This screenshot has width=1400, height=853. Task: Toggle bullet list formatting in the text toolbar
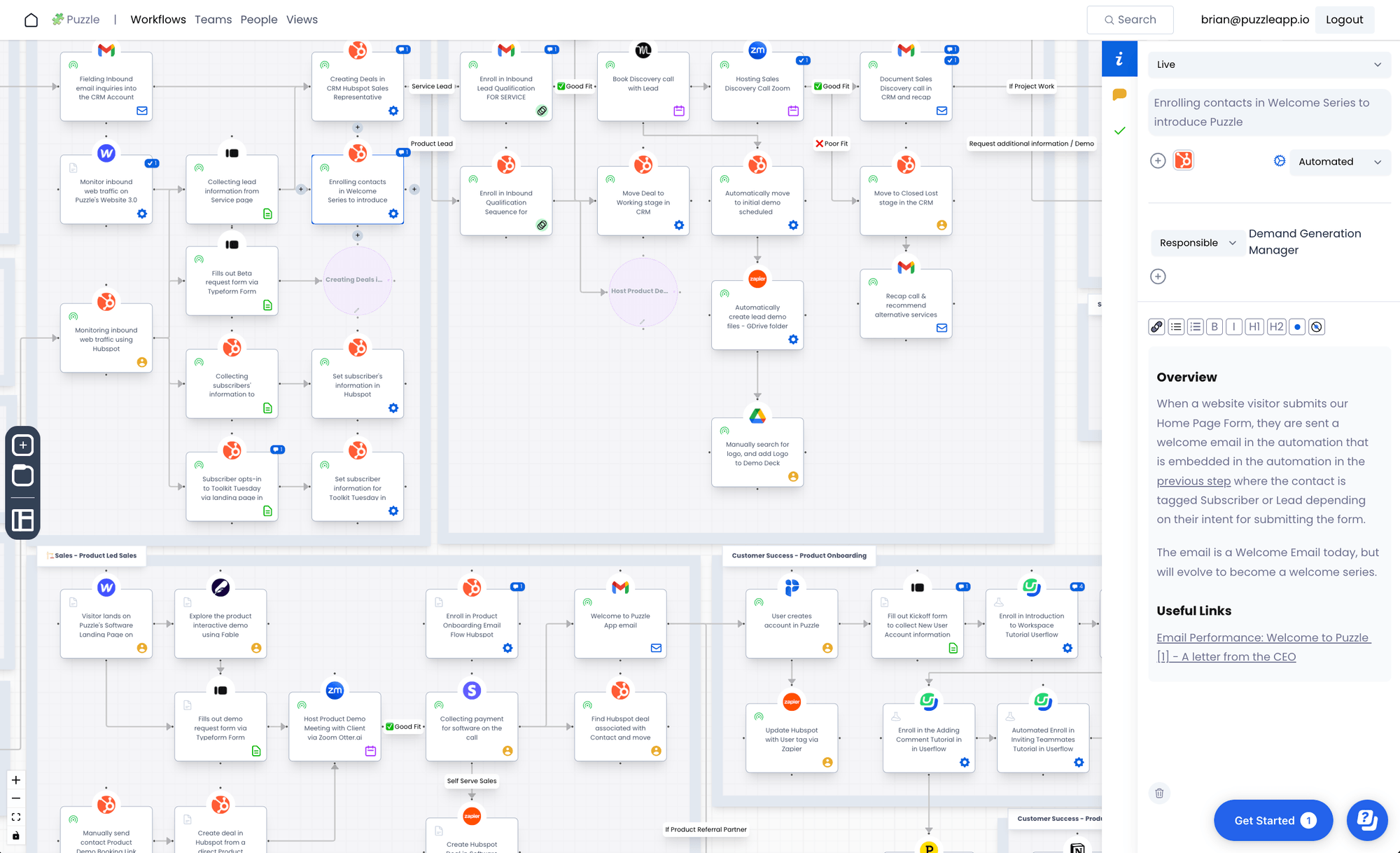pyautogui.click(x=1176, y=326)
